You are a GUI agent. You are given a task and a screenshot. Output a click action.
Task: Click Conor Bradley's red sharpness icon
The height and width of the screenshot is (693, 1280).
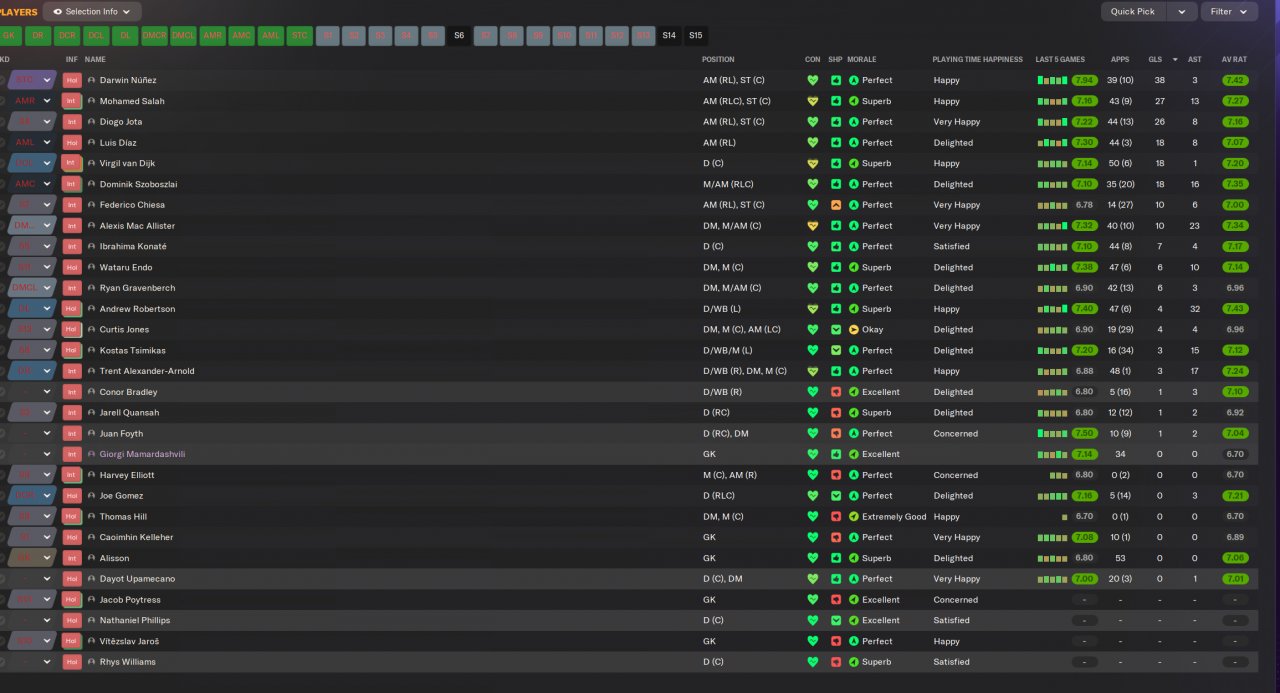pyautogui.click(x=836, y=392)
